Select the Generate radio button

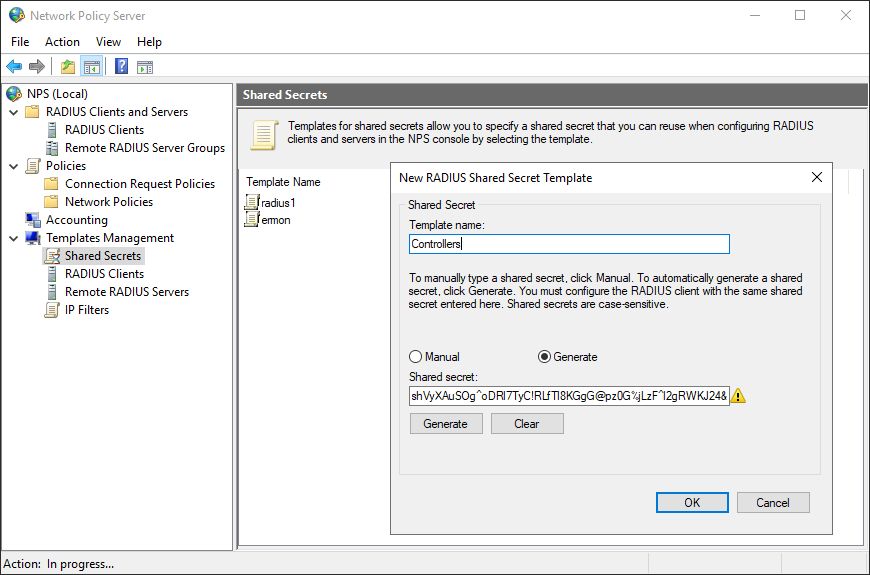pos(544,357)
